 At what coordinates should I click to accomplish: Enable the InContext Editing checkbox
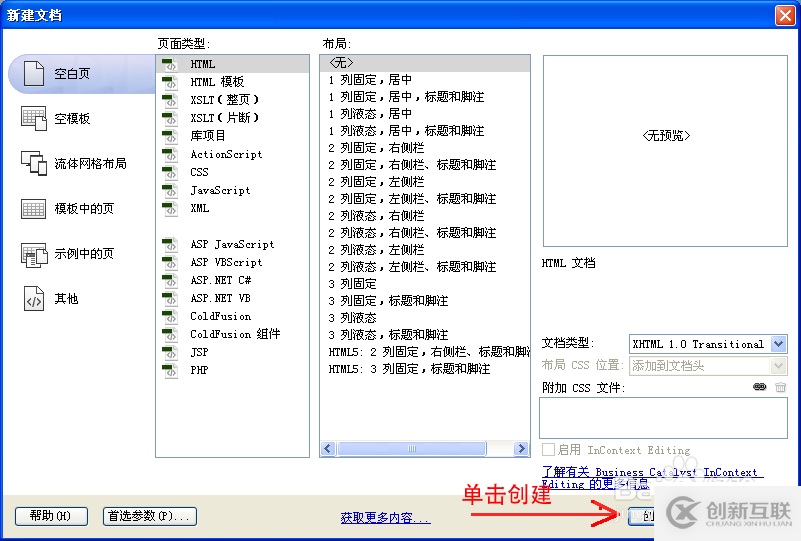tap(548, 450)
